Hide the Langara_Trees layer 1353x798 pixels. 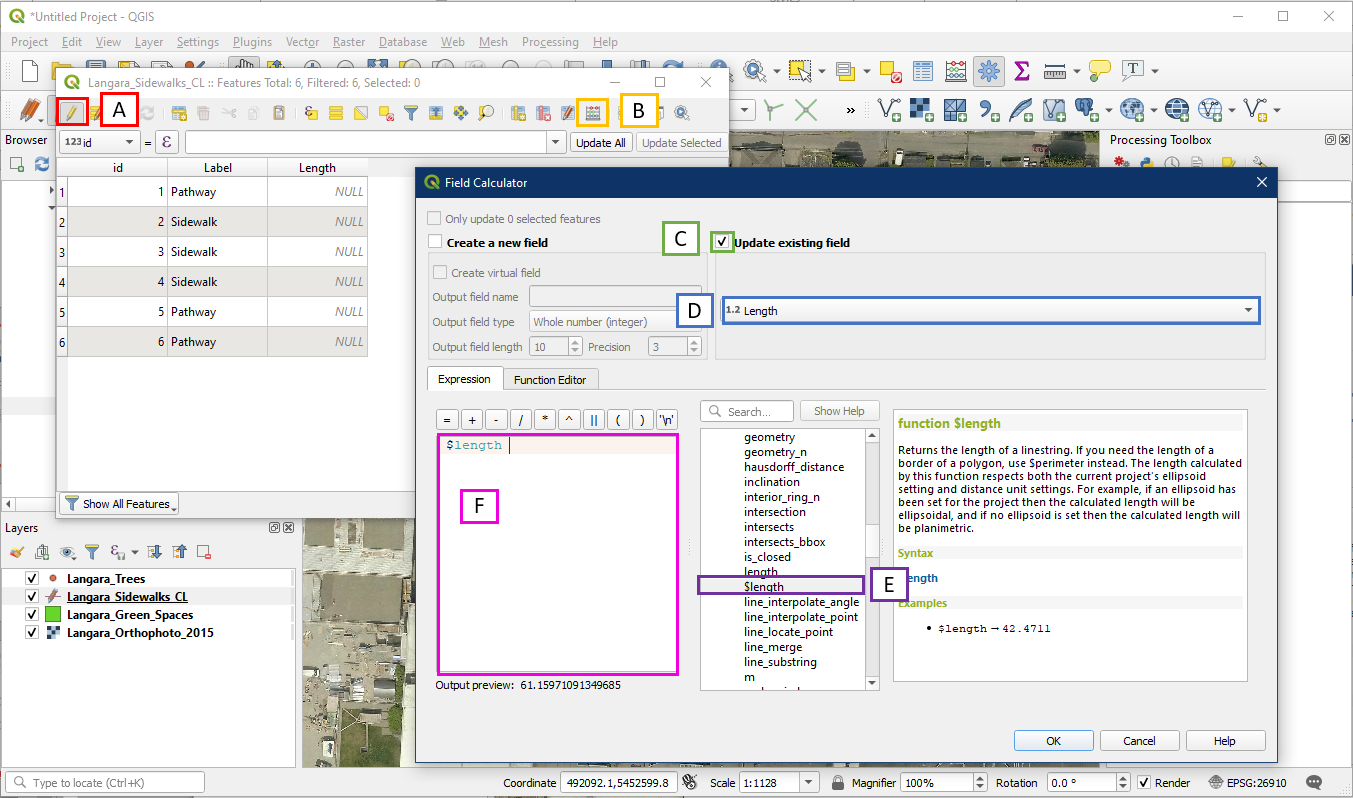[31, 578]
